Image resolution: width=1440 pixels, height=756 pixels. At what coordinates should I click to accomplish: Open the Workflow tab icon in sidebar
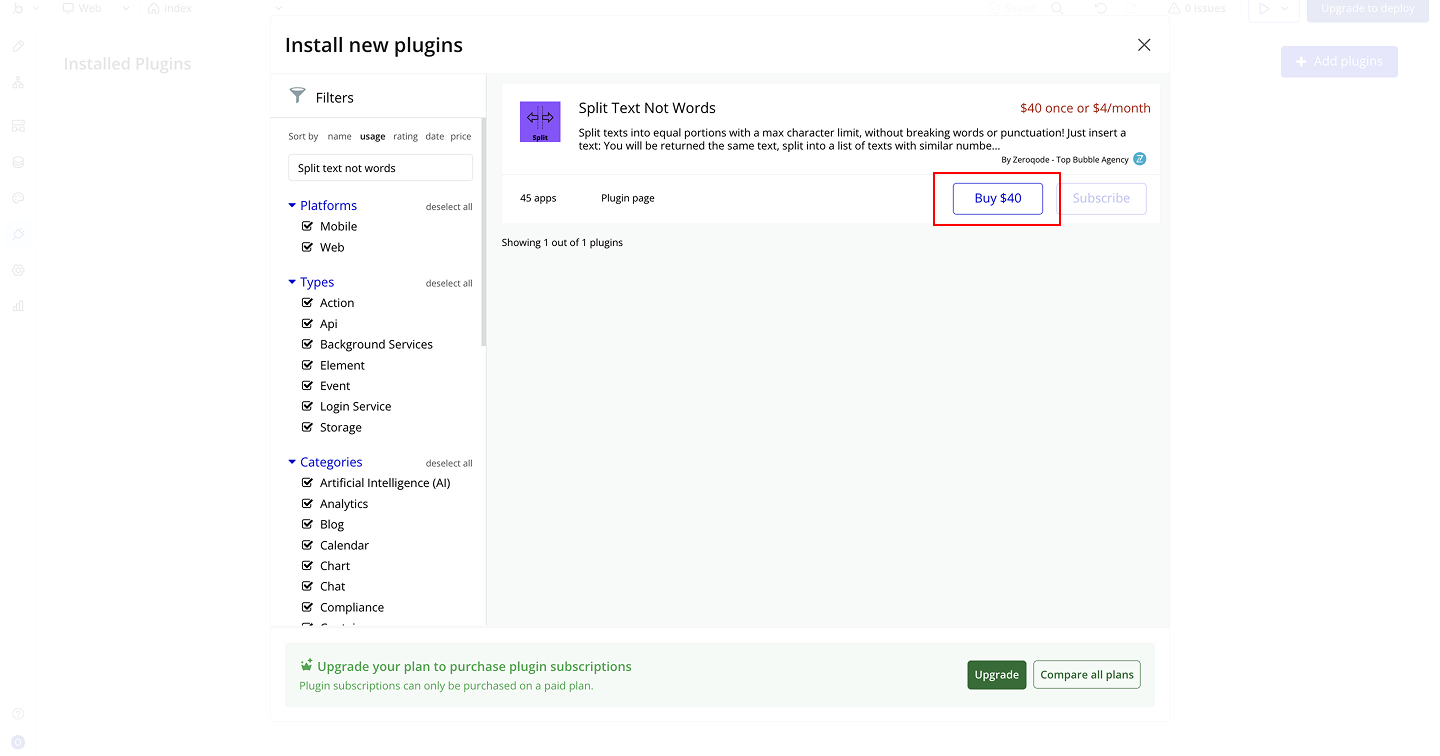point(18,83)
